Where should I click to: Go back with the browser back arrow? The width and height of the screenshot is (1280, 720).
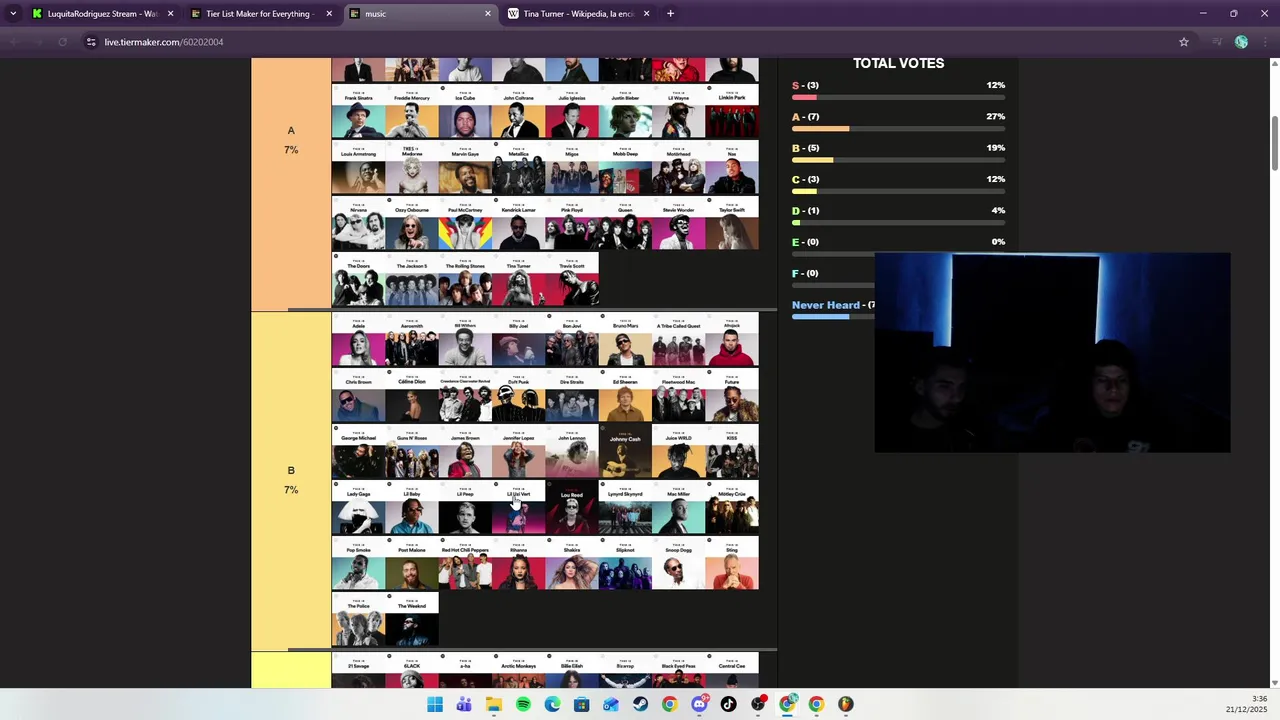(14, 42)
